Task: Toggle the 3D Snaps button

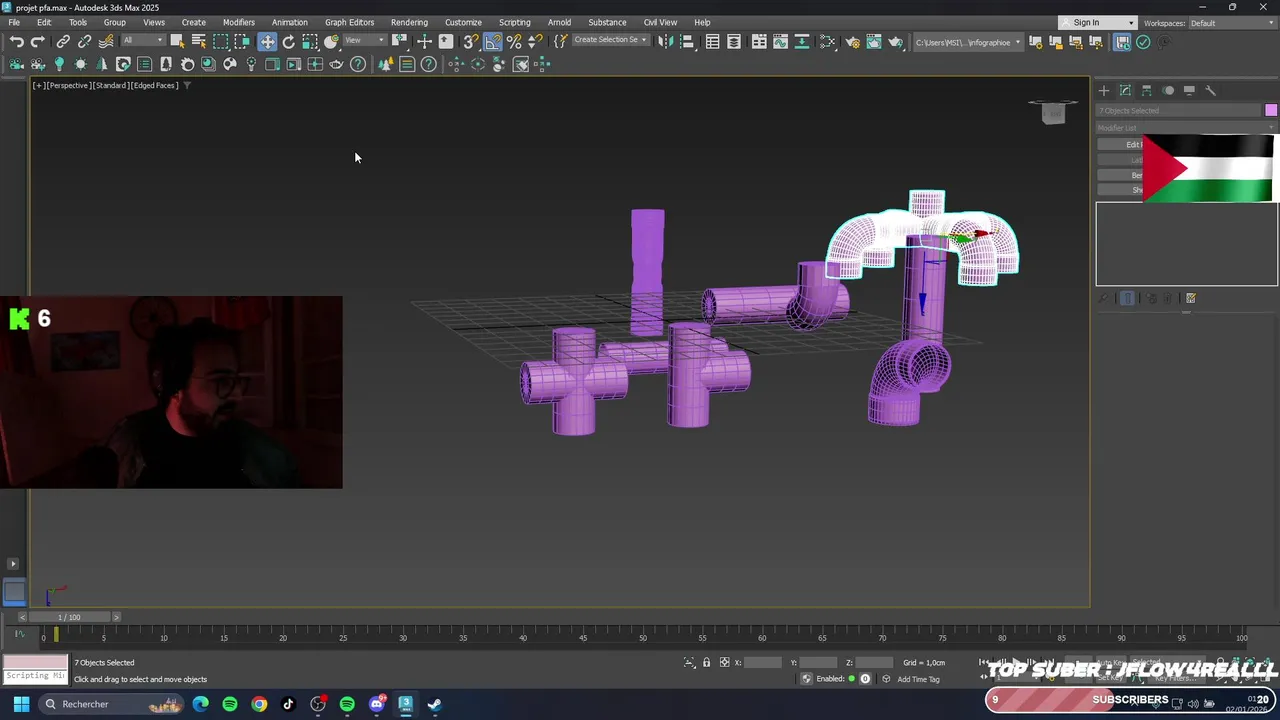Action: pos(470,42)
